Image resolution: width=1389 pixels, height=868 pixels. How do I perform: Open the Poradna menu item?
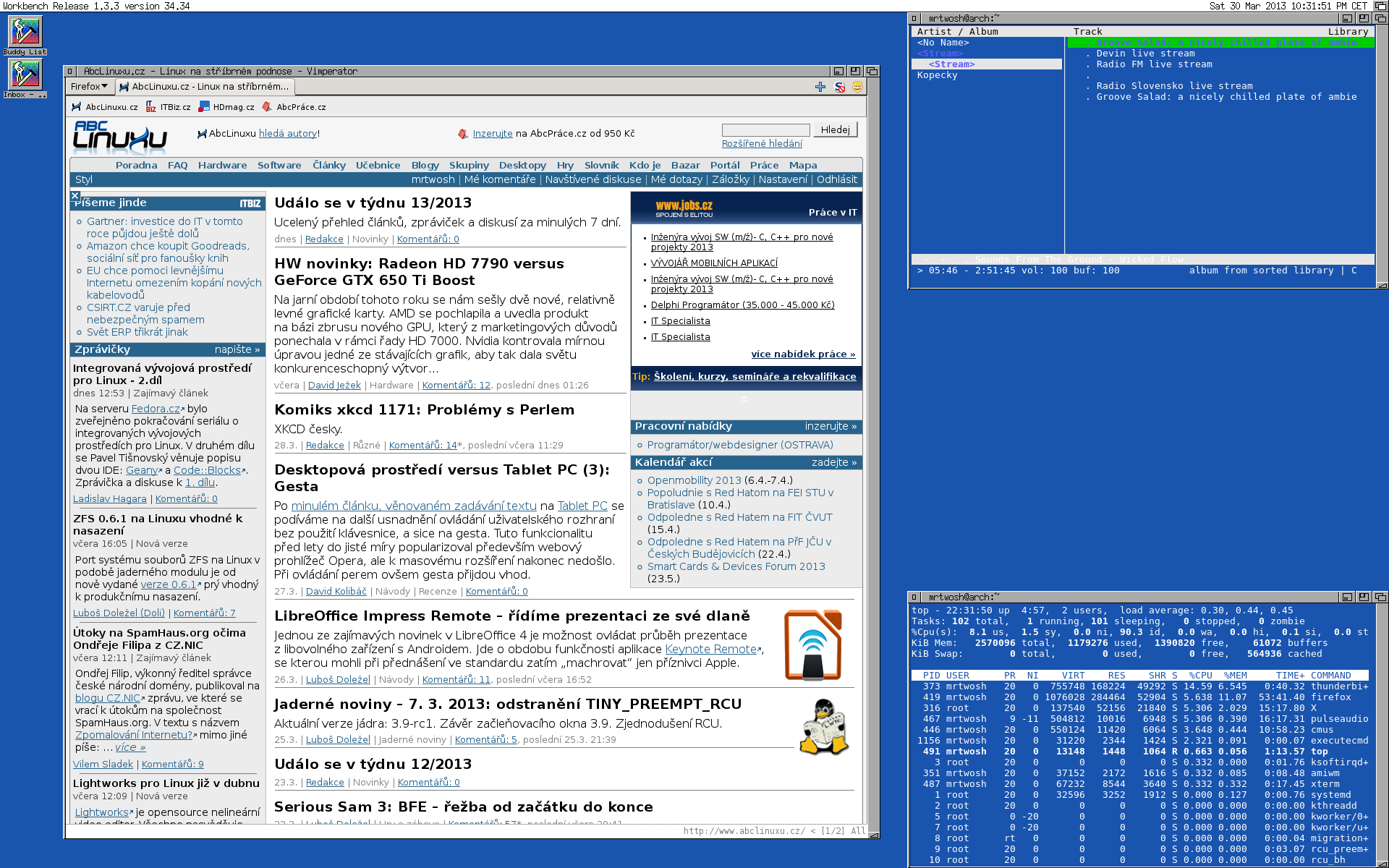click(x=136, y=166)
